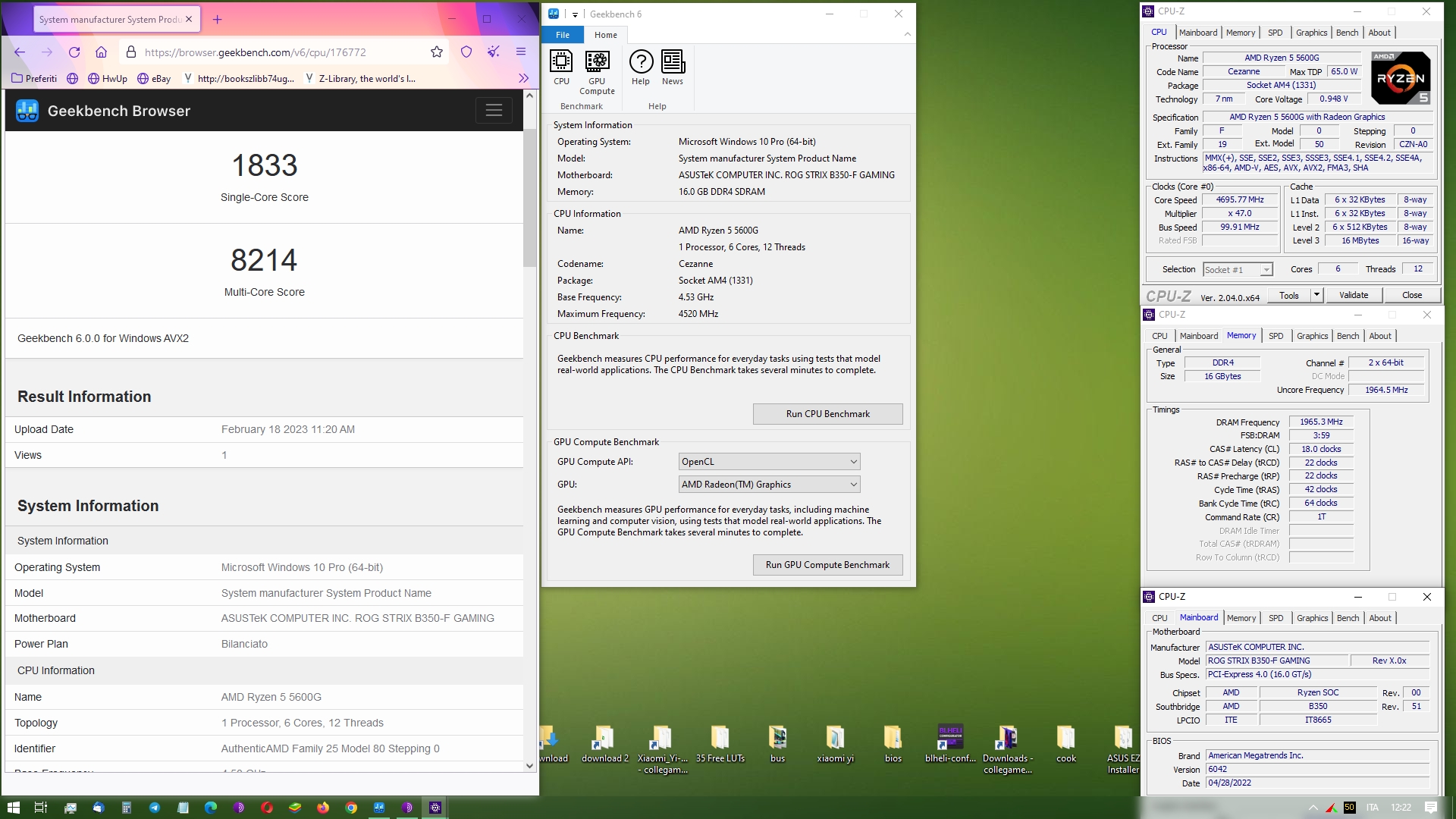
Task: Select the Home ribbon tab in Geekbench 6
Action: pyautogui.click(x=605, y=35)
